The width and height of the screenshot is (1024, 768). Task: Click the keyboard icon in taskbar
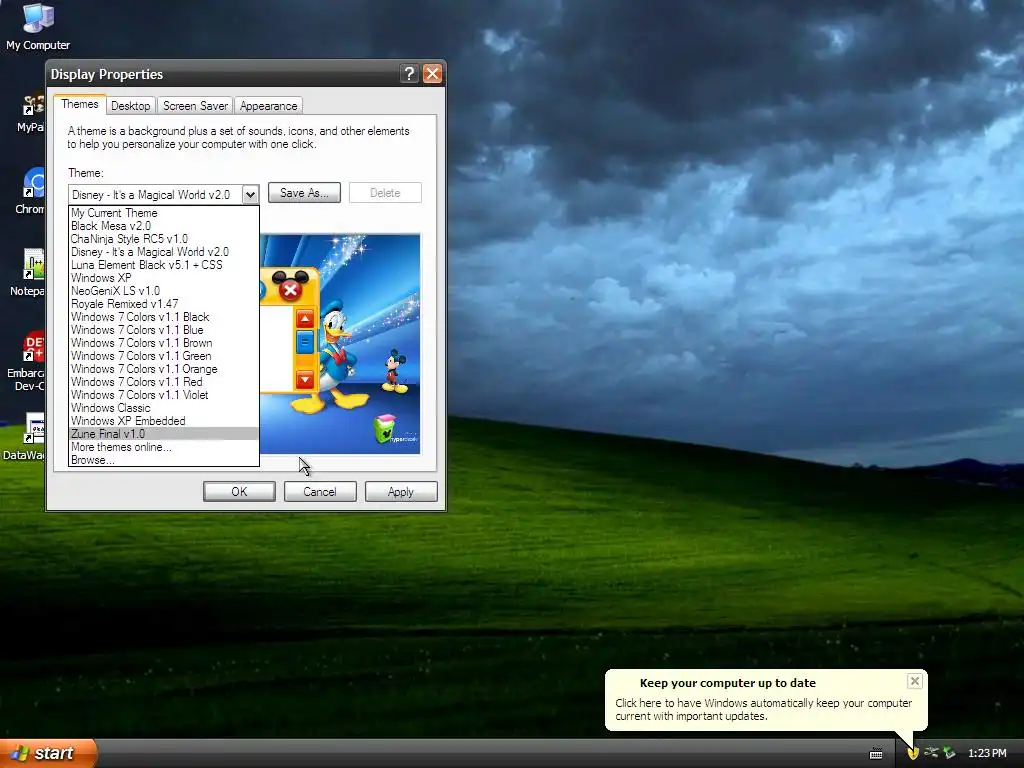tap(876, 754)
